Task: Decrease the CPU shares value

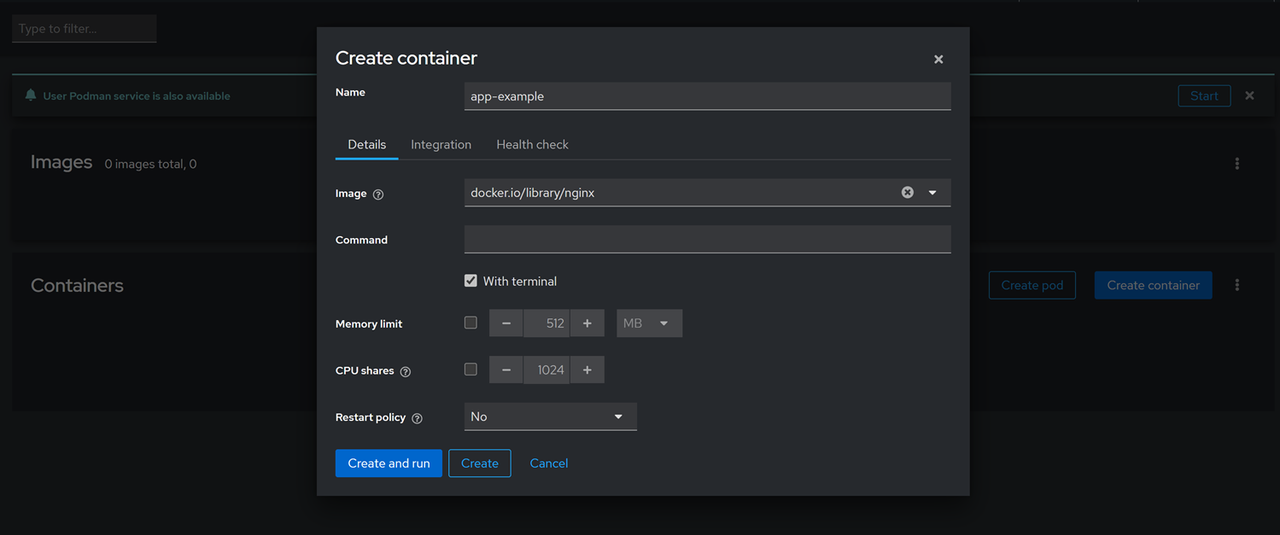Action: point(506,370)
